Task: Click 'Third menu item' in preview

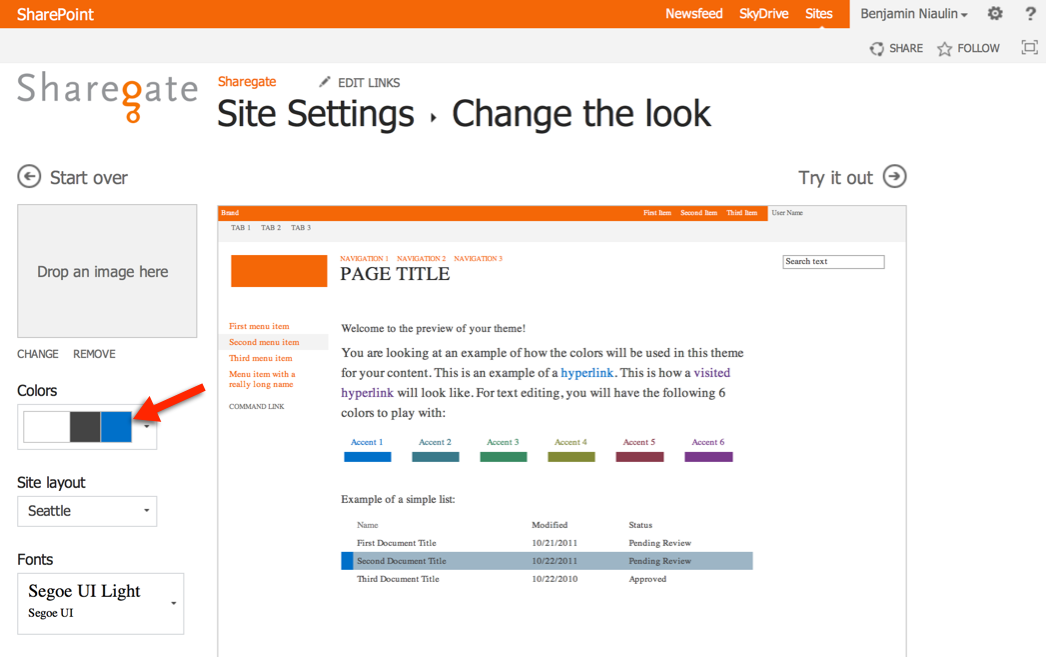Action: click(260, 358)
